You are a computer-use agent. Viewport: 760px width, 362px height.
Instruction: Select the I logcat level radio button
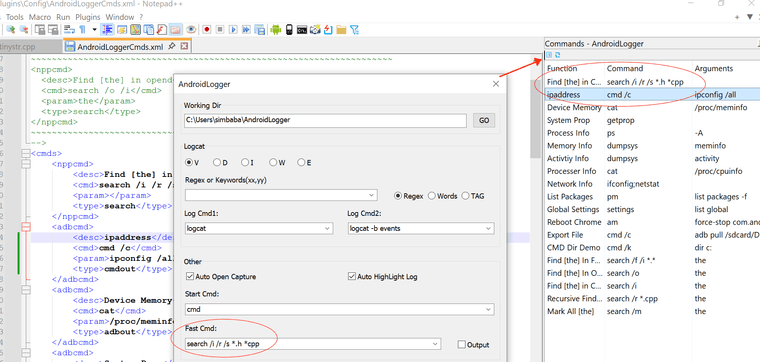point(245,162)
